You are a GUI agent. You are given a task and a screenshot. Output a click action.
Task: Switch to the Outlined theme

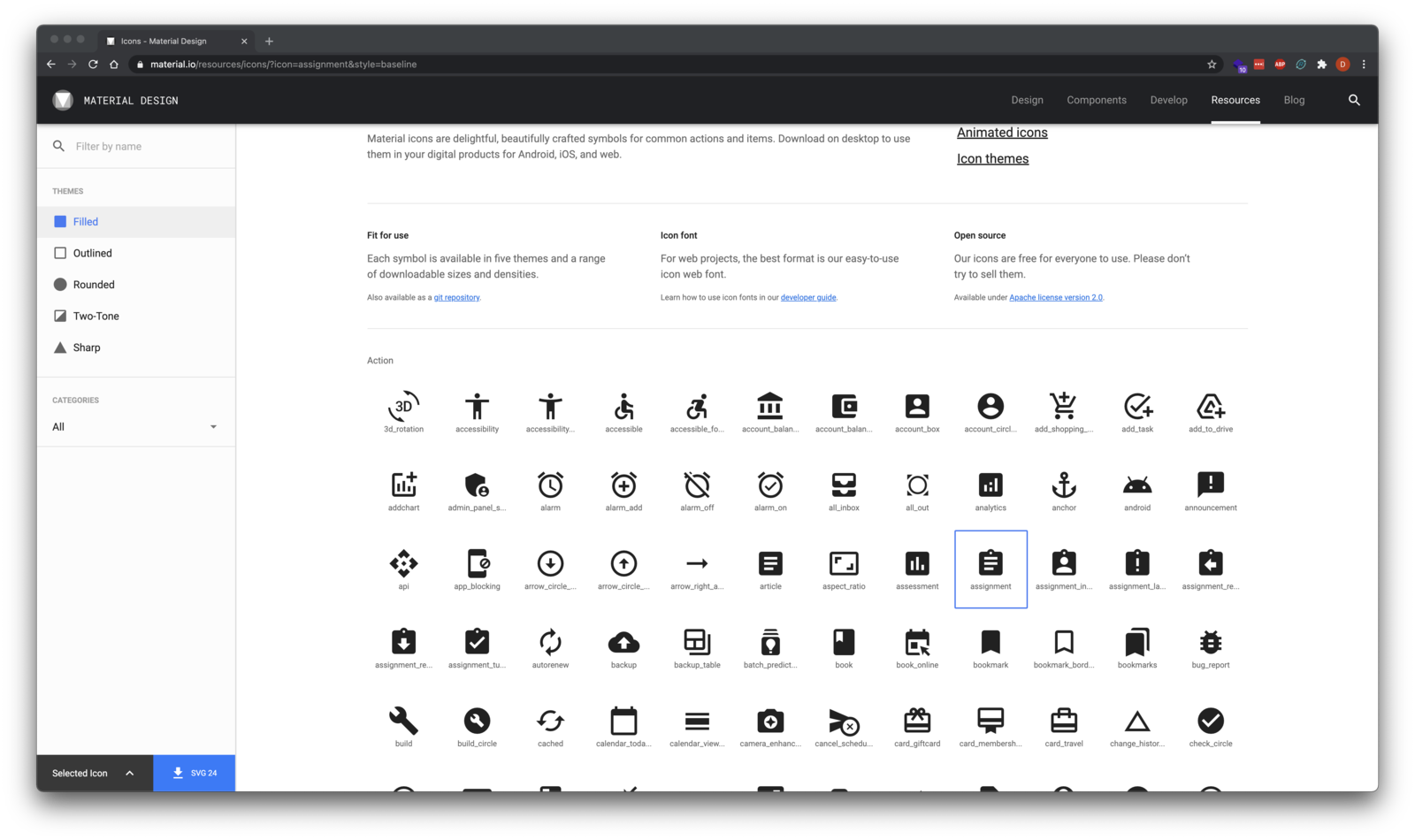click(136, 253)
